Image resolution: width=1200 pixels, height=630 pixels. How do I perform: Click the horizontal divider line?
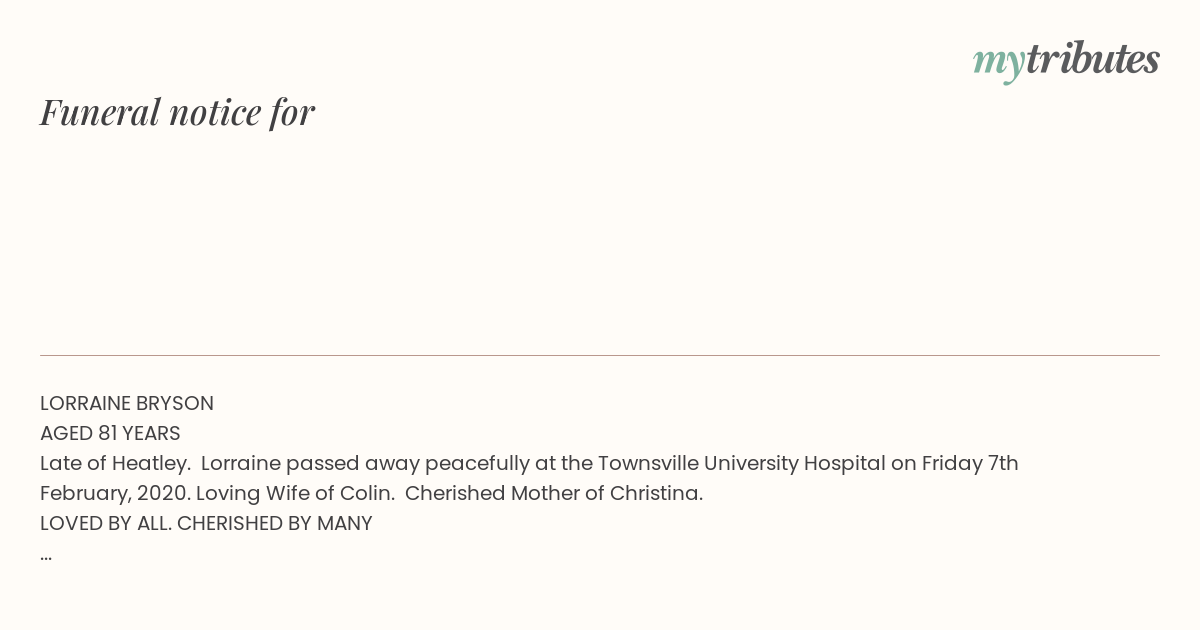pyautogui.click(x=600, y=355)
